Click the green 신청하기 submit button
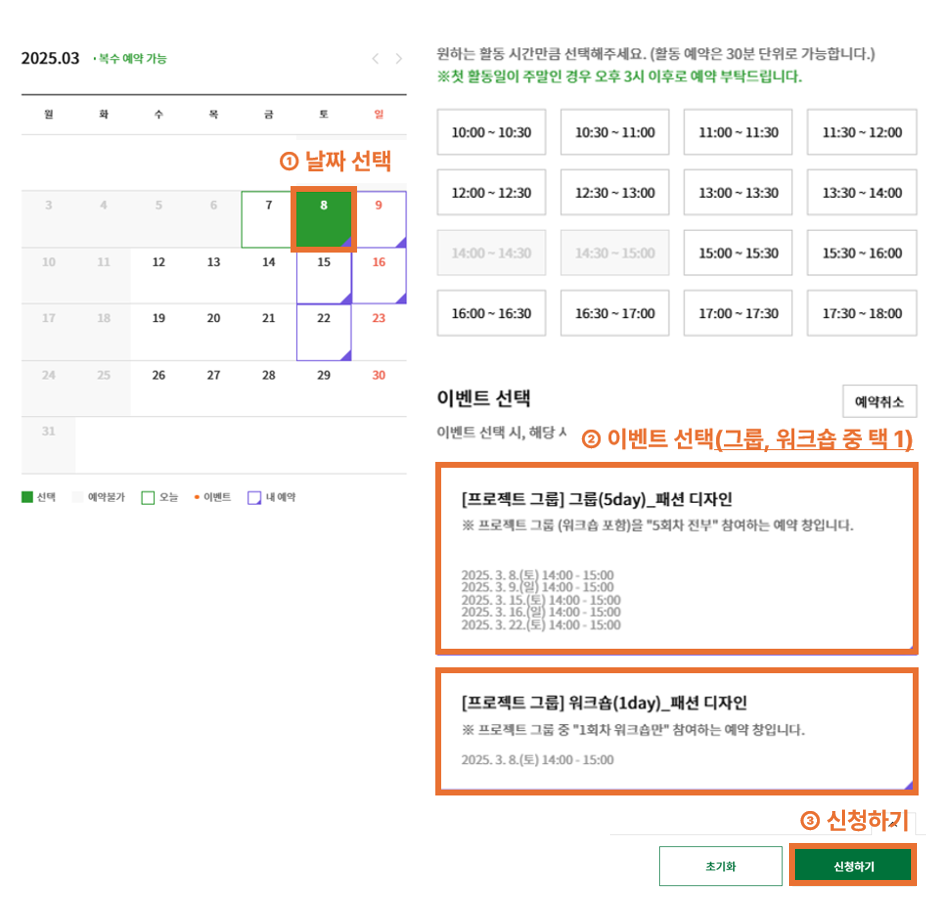This screenshot has width=949, height=903. click(853, 866)
